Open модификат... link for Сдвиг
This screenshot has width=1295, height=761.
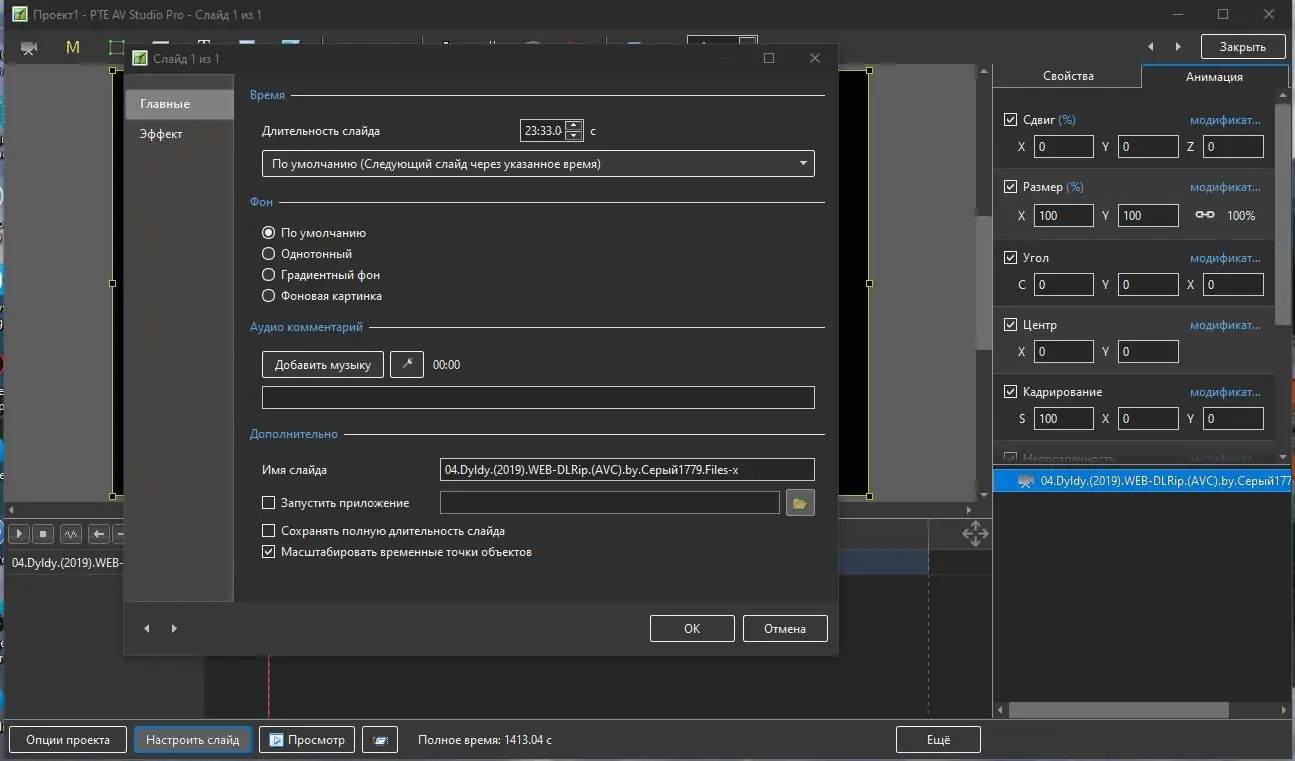[1225, 120]
